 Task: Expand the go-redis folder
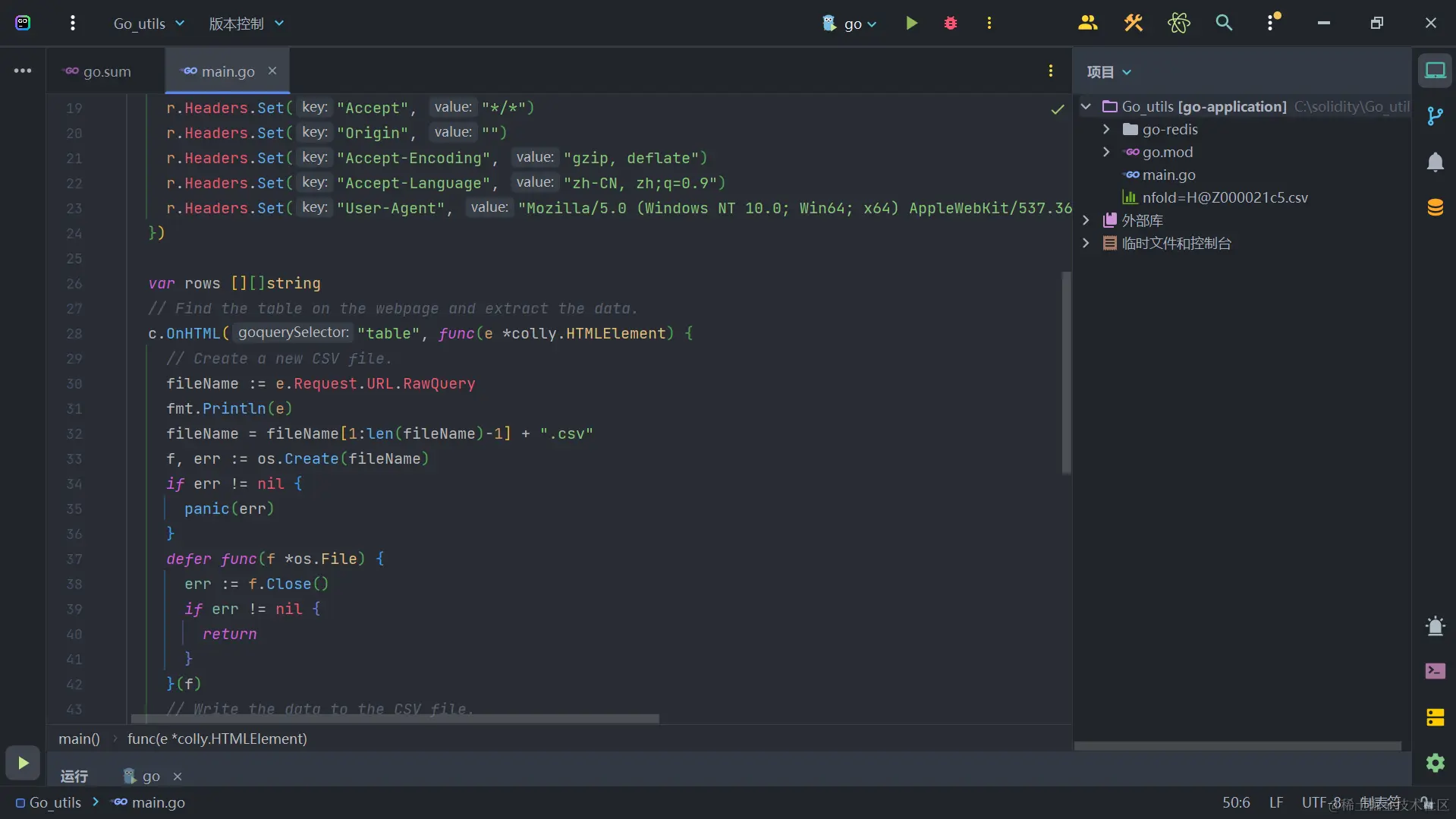[1106, 129]
